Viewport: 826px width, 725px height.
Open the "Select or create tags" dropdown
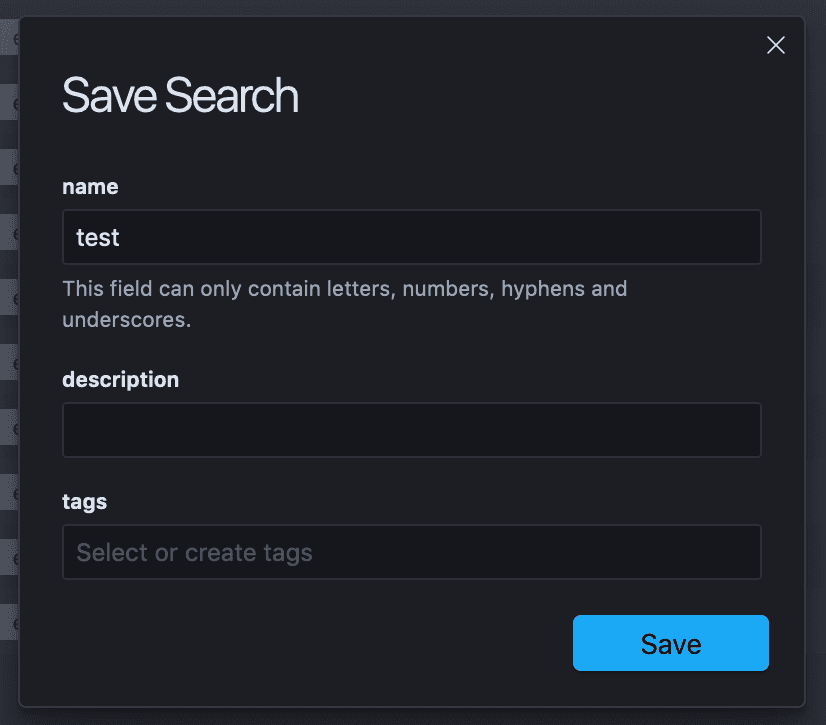pyautogui.click(x=411, y=552)
